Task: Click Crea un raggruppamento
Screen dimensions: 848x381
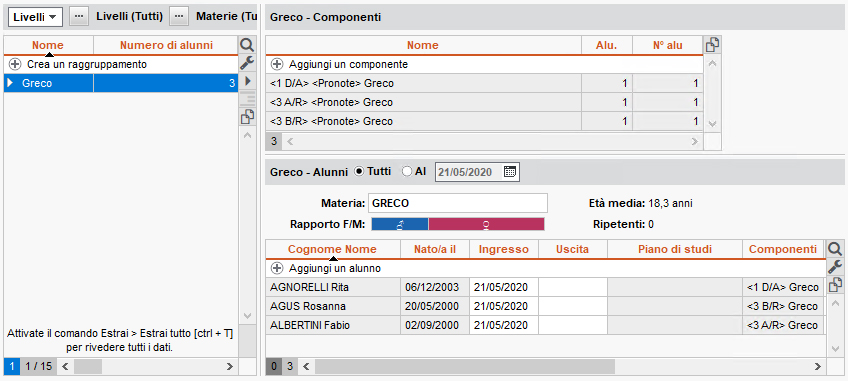Action: tap(87, 64)
